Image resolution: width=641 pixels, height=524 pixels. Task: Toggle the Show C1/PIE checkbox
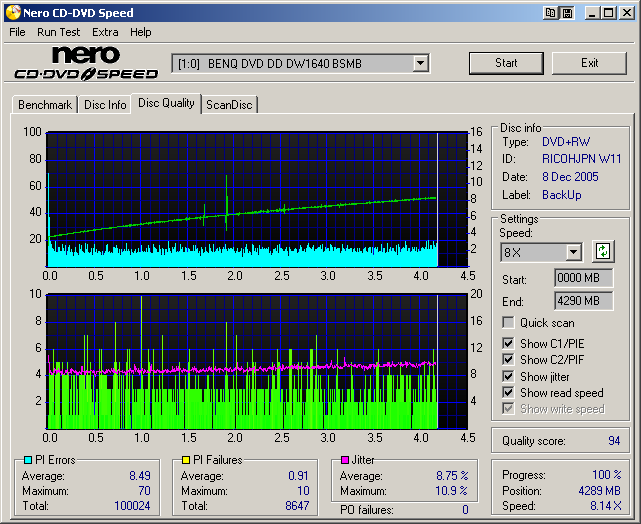click(508, 344)
